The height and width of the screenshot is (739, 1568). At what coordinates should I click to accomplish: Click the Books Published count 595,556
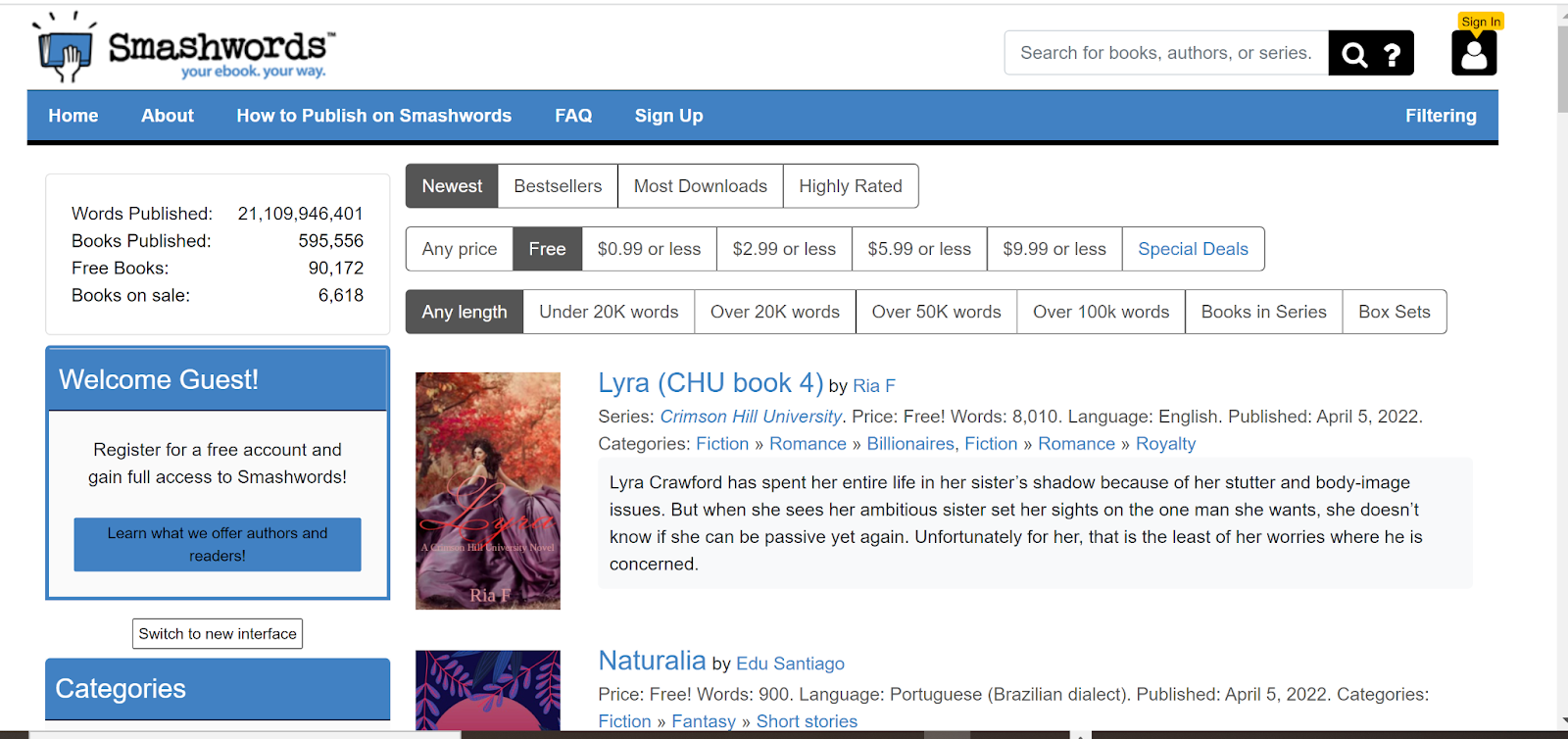tap(331, 241)
